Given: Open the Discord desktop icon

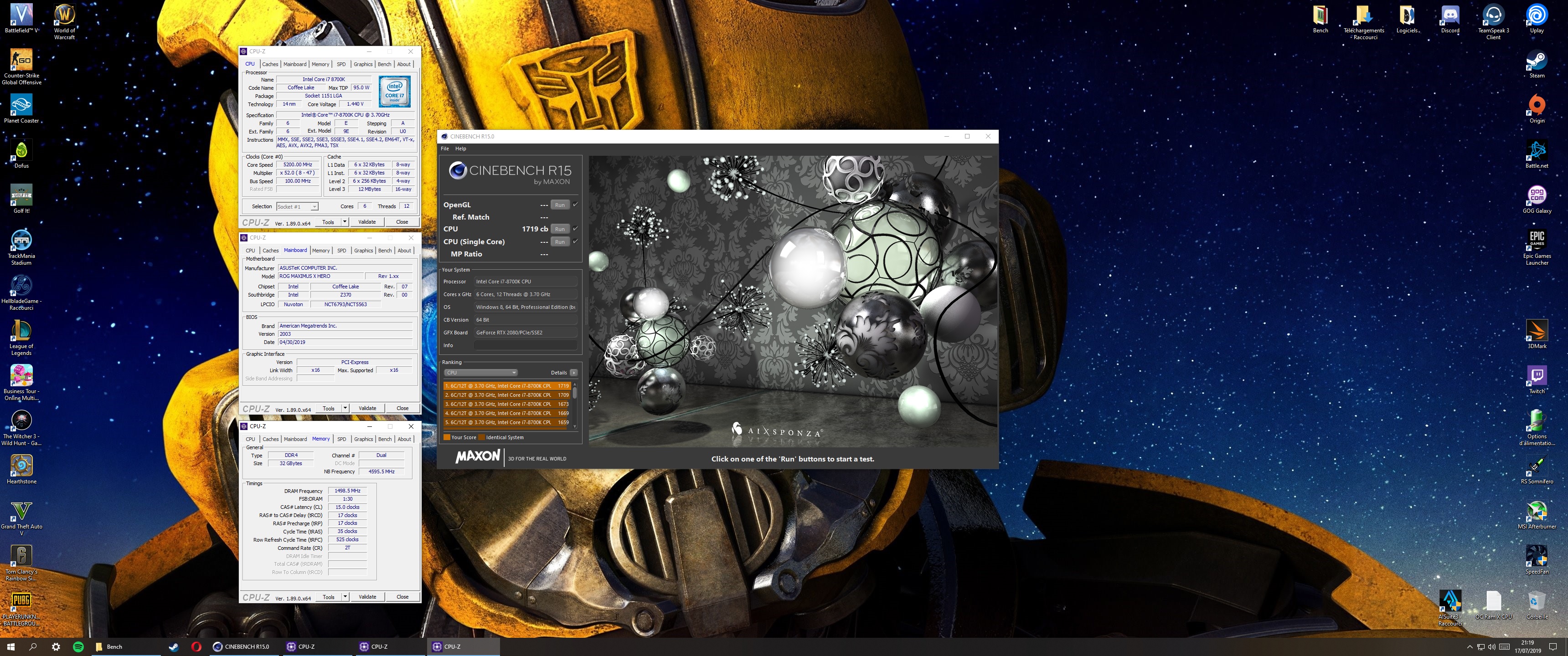Looking at the screenshot, I should pos(1450,18).
